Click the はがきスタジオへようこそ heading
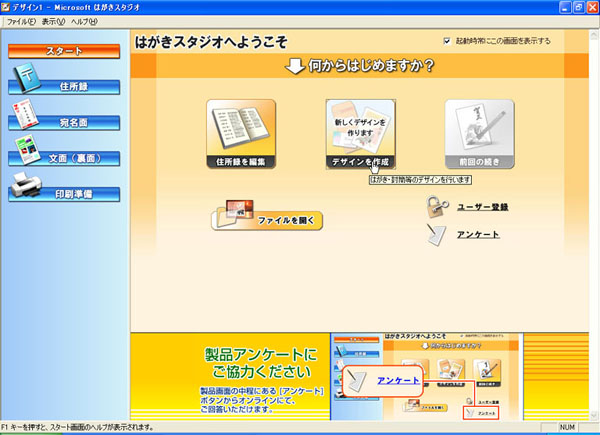Screen dimensions: 600x435 211,42
